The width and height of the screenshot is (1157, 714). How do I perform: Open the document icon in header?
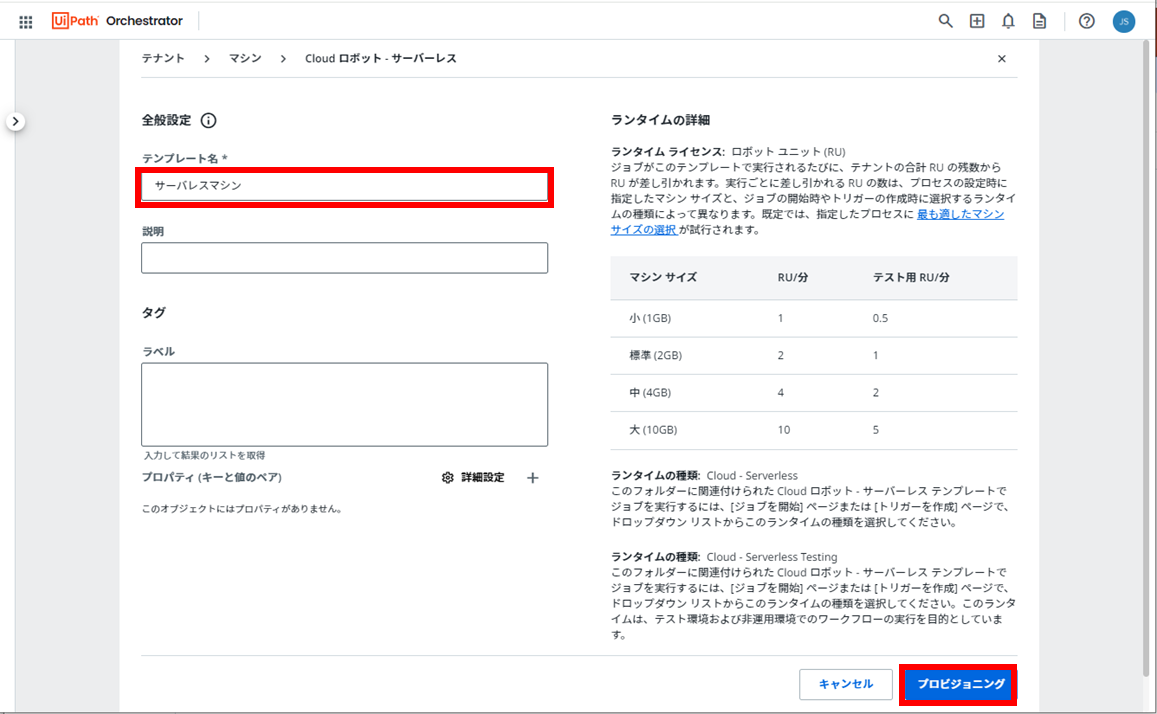tap(1039, 21)
